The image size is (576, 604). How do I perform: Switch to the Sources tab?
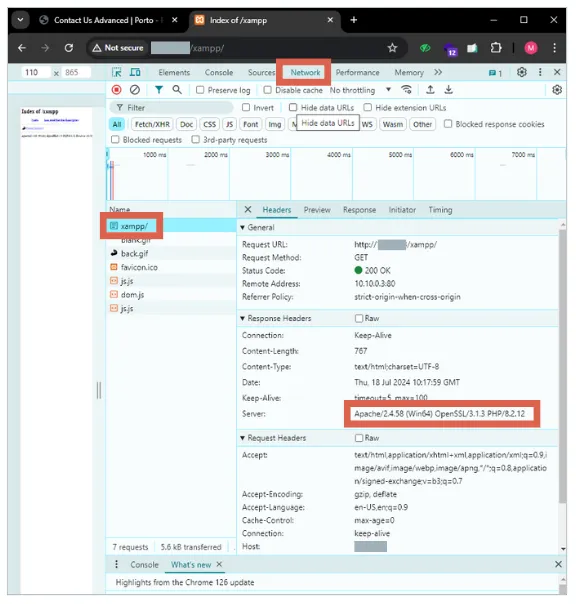point(261,72)
